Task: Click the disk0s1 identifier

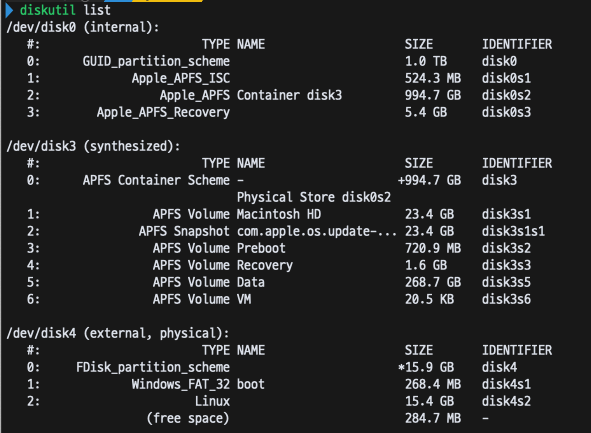Action: click(x=506, y=78)
